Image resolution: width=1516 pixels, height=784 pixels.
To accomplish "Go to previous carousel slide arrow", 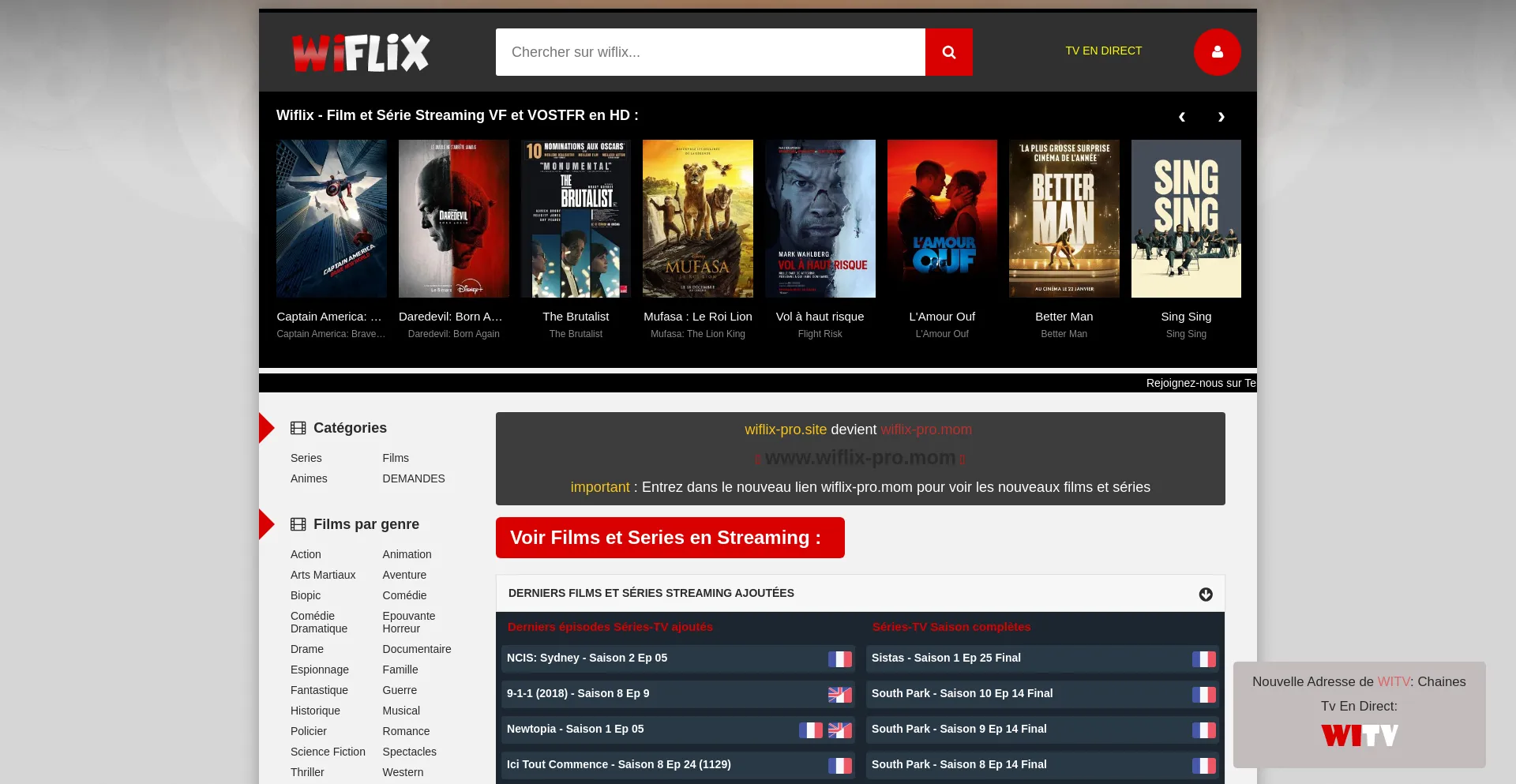I will [1181, 117].
